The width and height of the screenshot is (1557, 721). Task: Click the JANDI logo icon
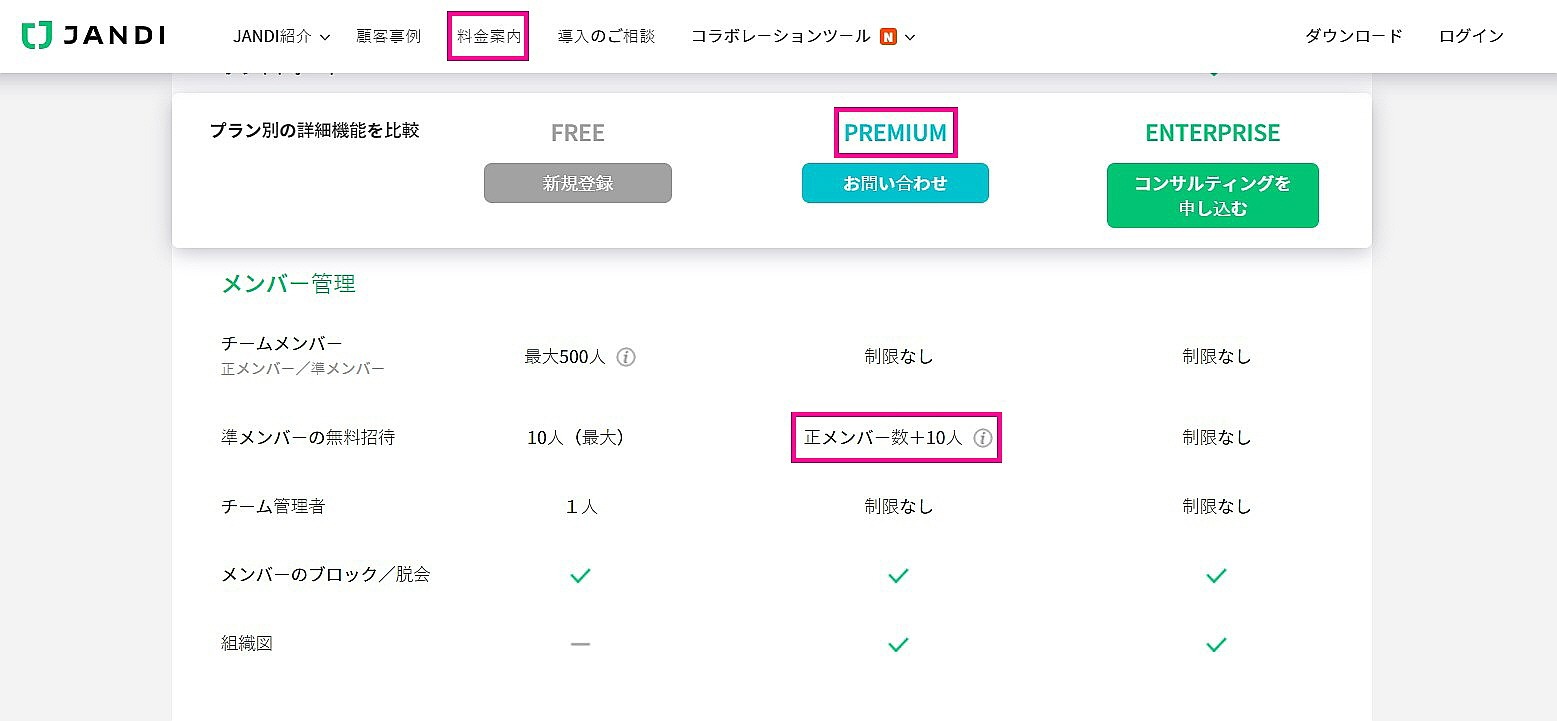point(37,36)
